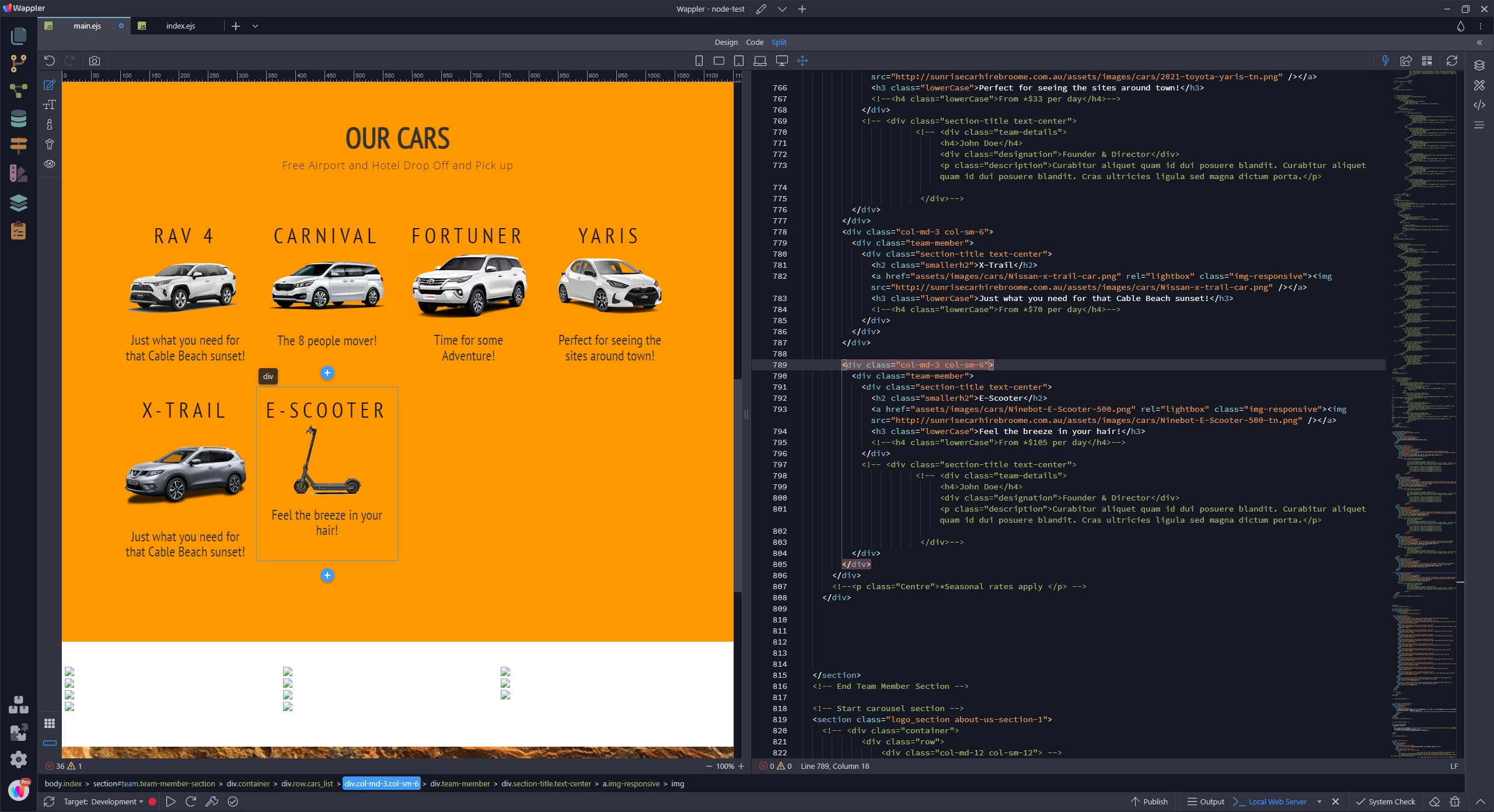
Task: Toggle the eye preview mode icon
Action: tap(50, 164)
